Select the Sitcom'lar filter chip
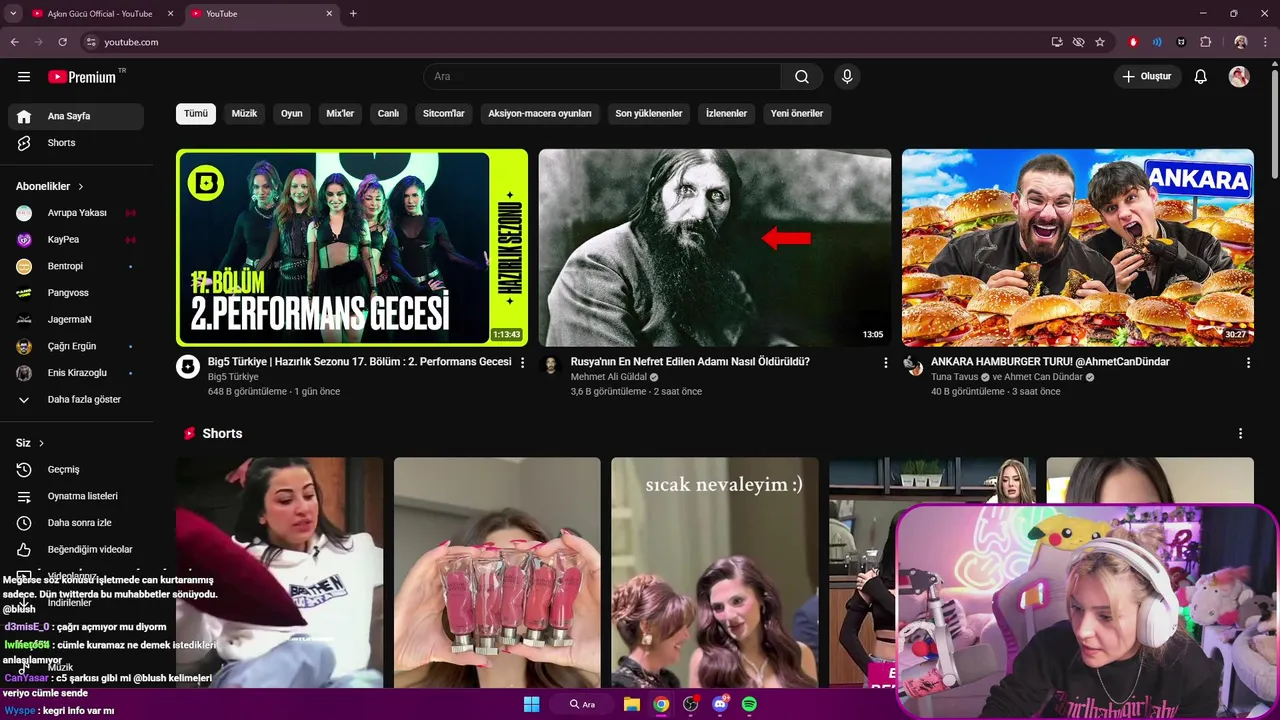1280x720 pixels. [x=444, y=114]
